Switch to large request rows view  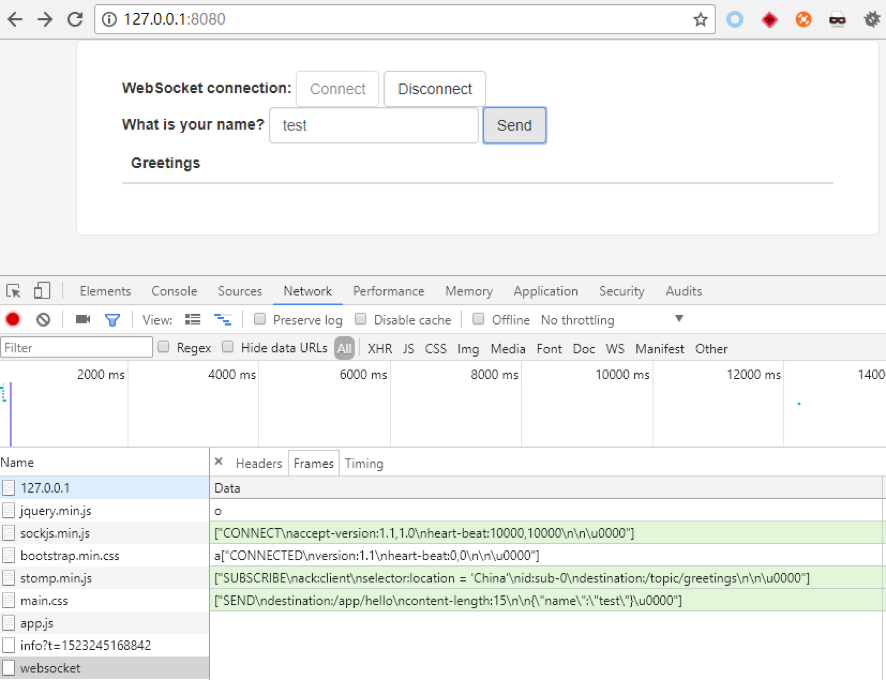click(x=192, y=318)
